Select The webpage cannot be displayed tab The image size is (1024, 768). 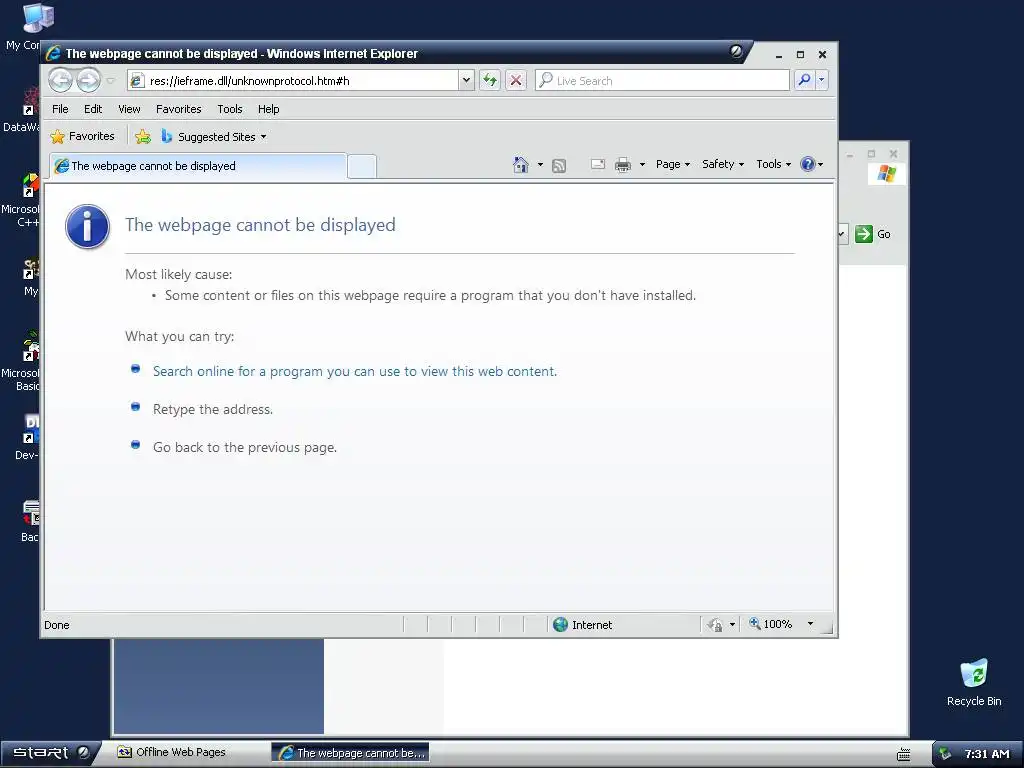(x=198, y=166)
